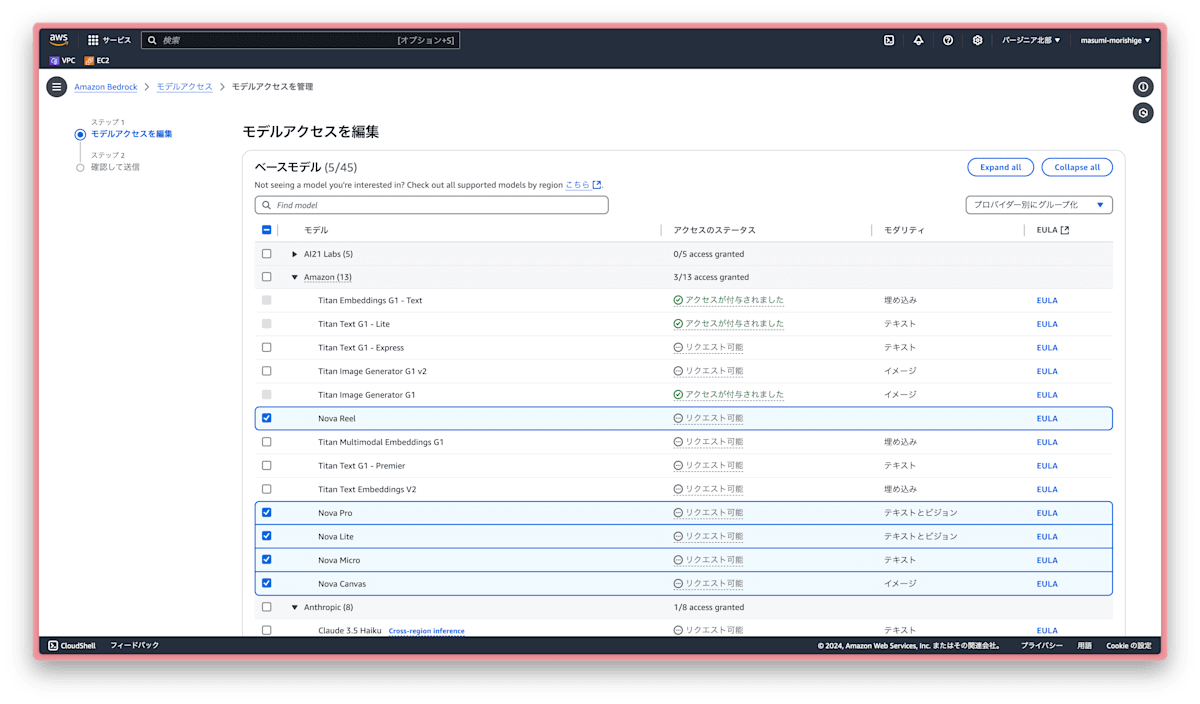Check Titan Multimodal Embeddings G1
The height and width of the screenshot is (704, 1200).
coord(266,442)
